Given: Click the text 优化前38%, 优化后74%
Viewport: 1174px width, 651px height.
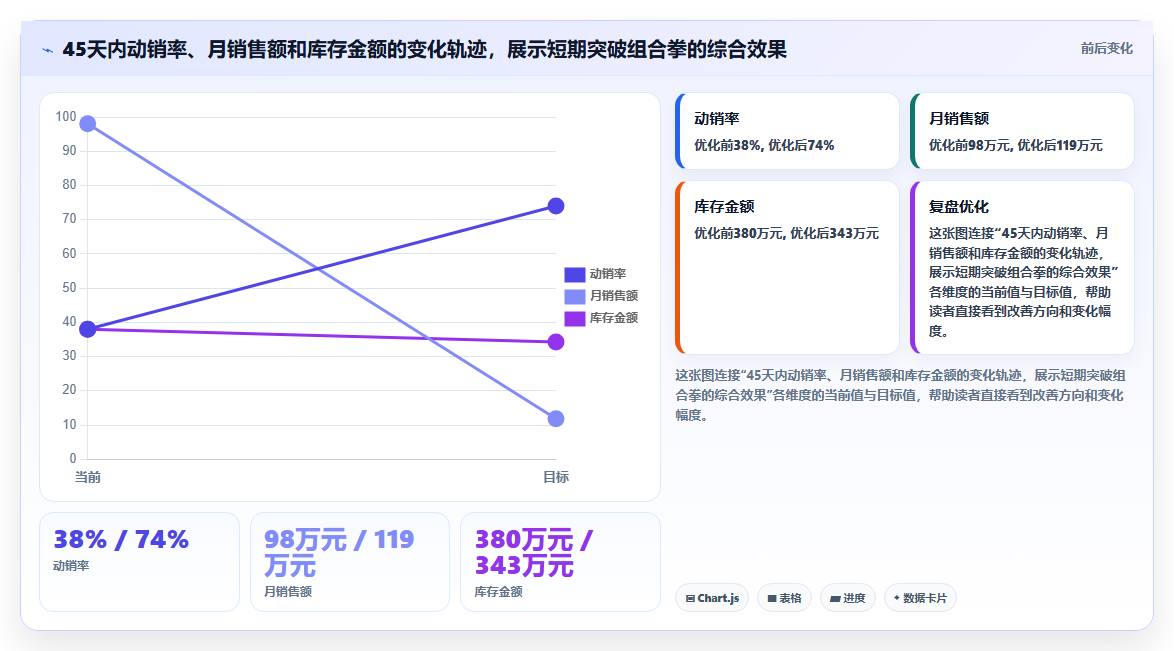Looking at the screenshot, I should [x=764, y=145].
